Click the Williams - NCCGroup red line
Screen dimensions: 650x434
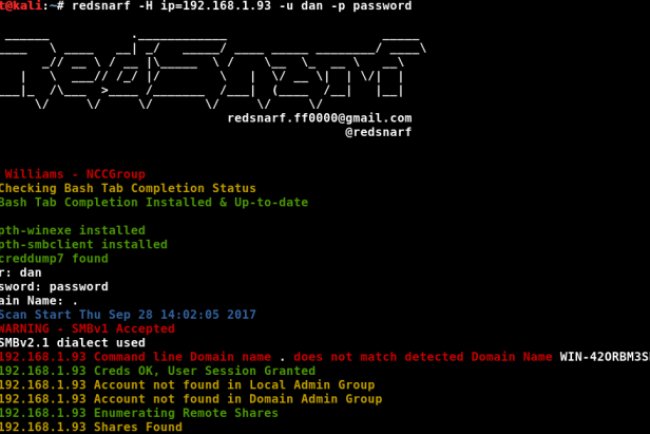click(x=75, y=174)
